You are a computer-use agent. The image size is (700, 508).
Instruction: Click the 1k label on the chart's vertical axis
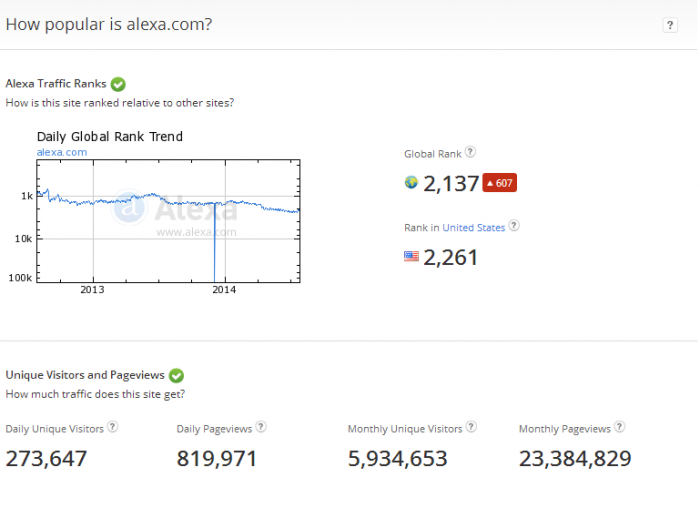tap(27, 196)
